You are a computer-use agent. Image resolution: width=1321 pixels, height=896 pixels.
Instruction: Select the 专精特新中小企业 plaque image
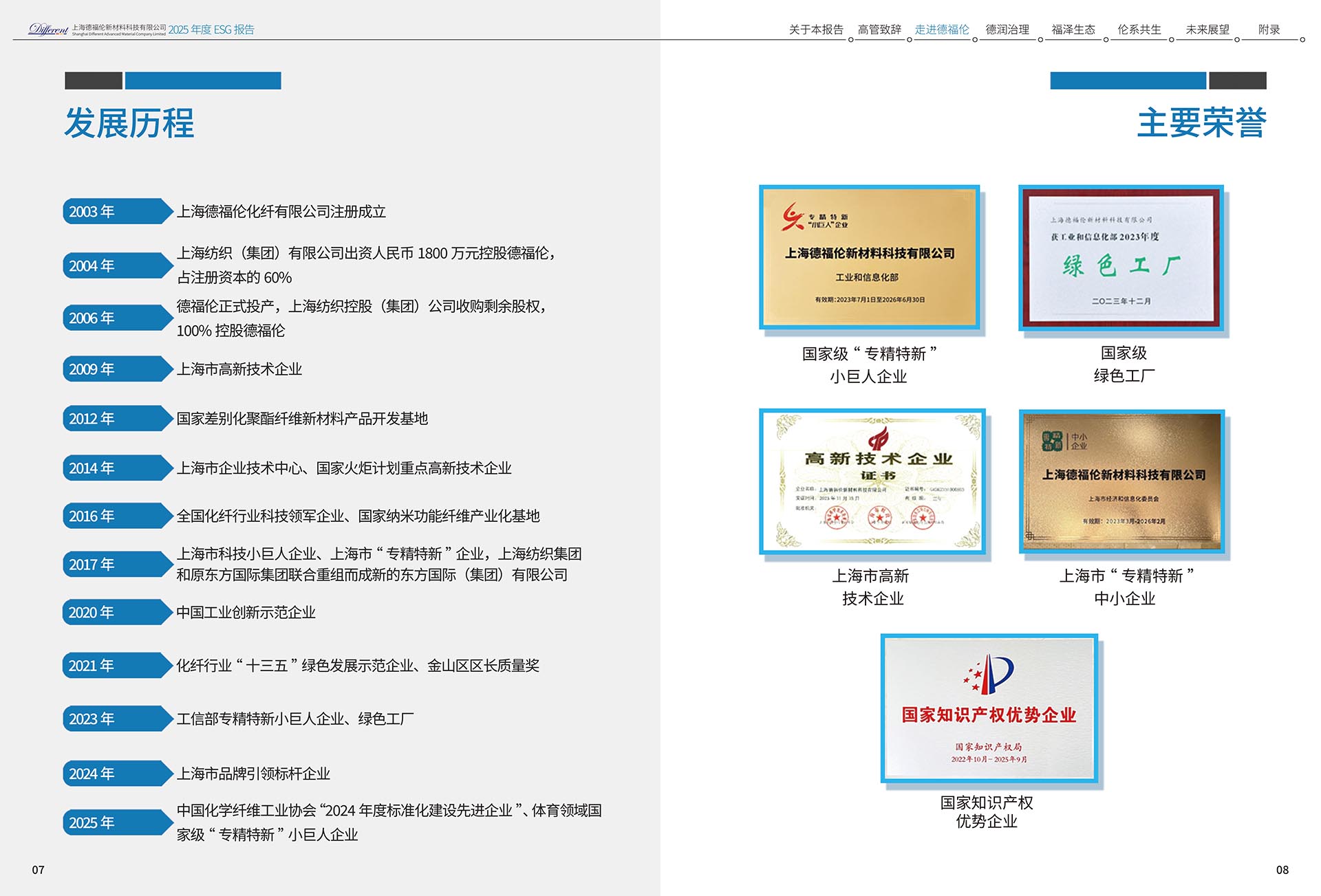pos(1121,481)
